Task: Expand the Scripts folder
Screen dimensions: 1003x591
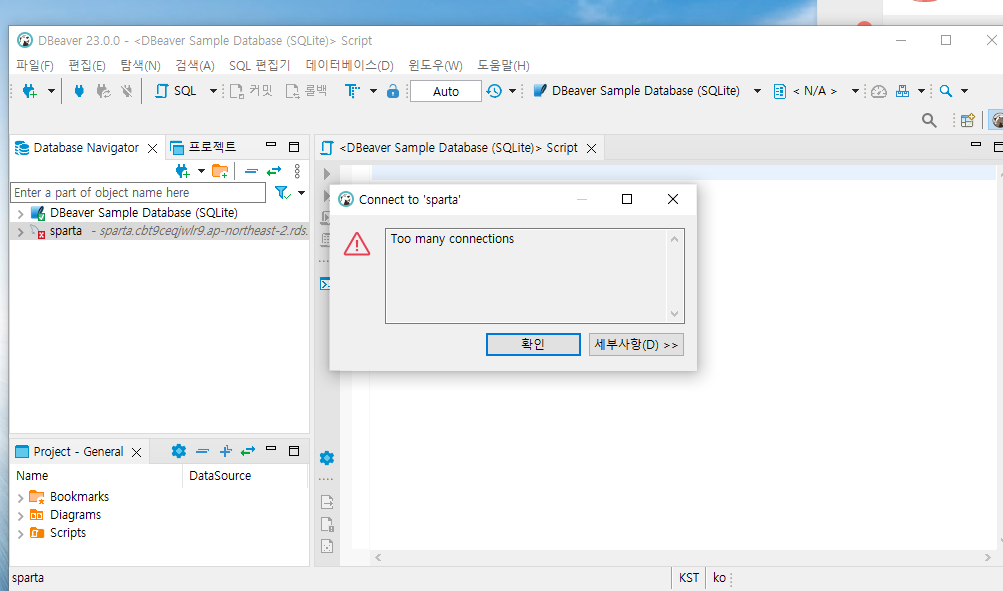Action: click(20, 533)
